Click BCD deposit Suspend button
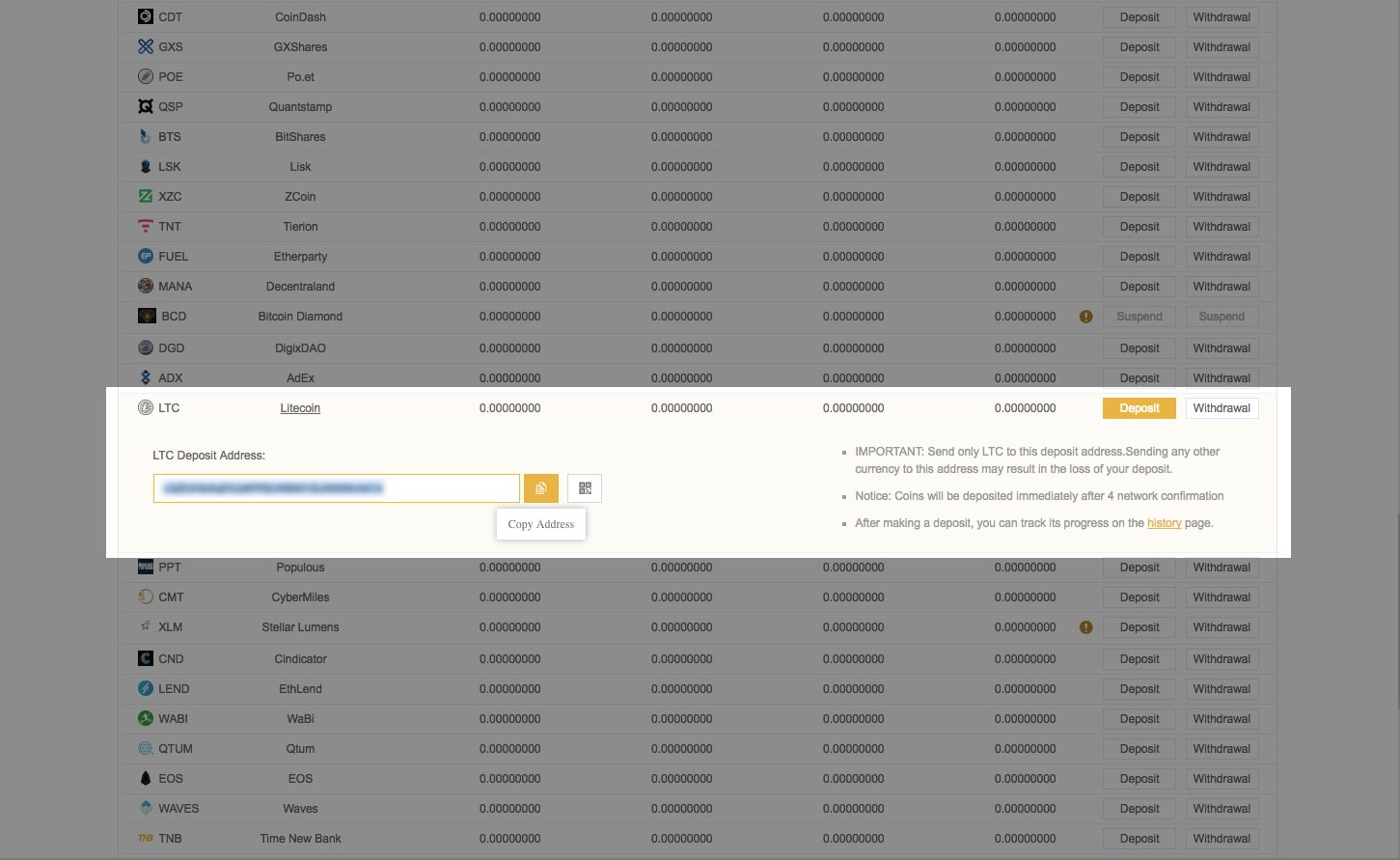This screenshot has height=860, width=1400. (1139, 317)
